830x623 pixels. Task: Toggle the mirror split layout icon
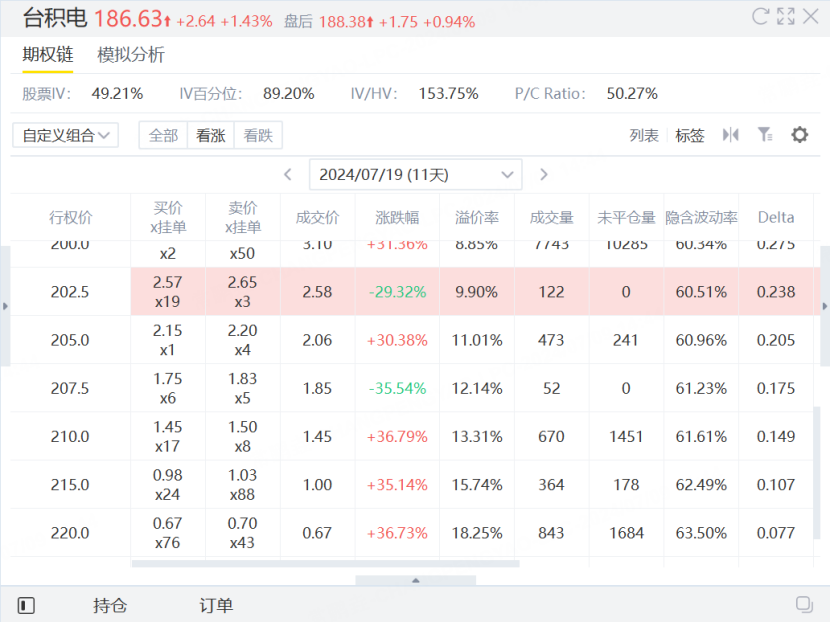pyautogui.click(x=730, y=135)
